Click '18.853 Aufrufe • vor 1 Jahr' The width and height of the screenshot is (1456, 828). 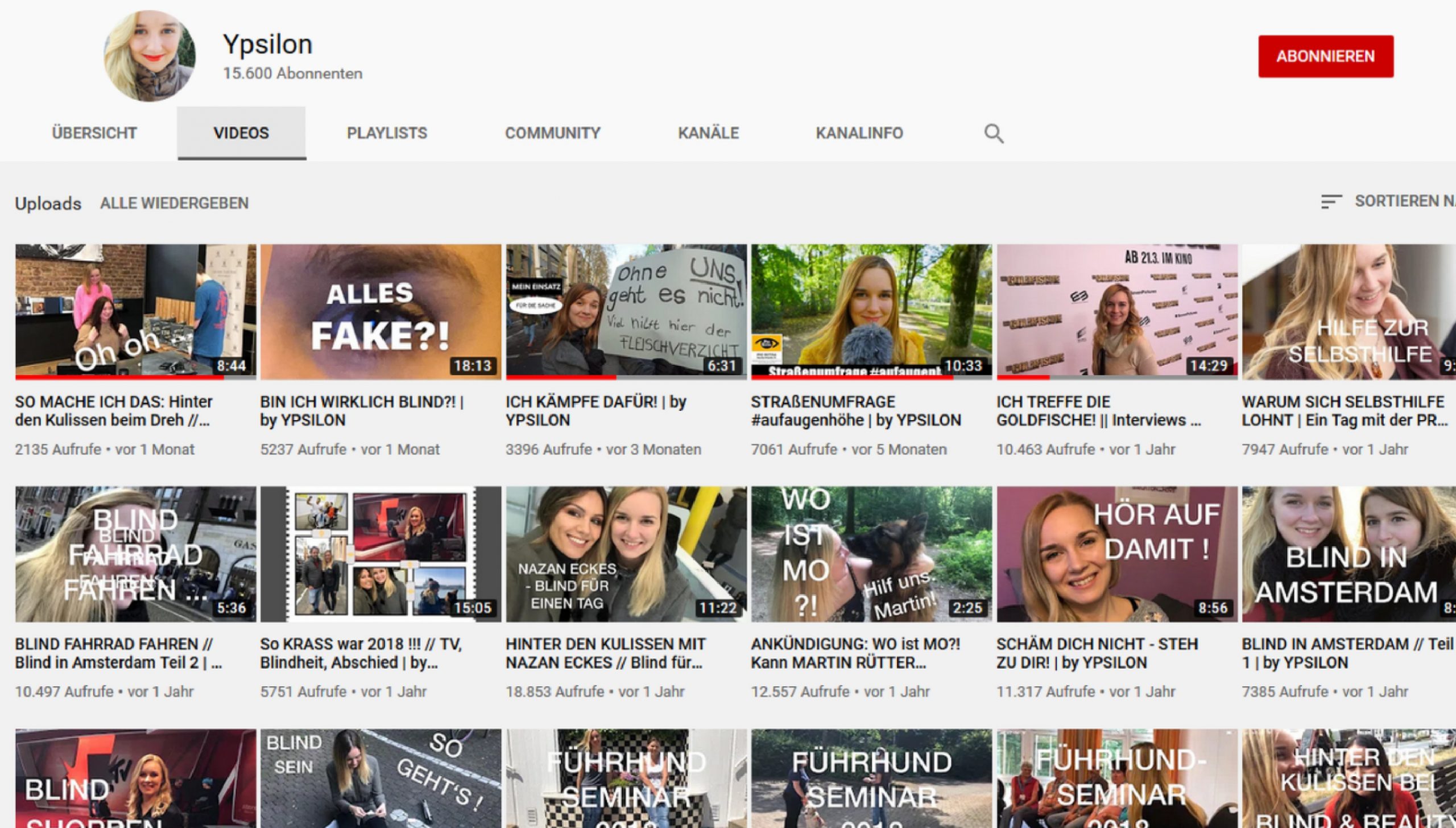point(595,692)
